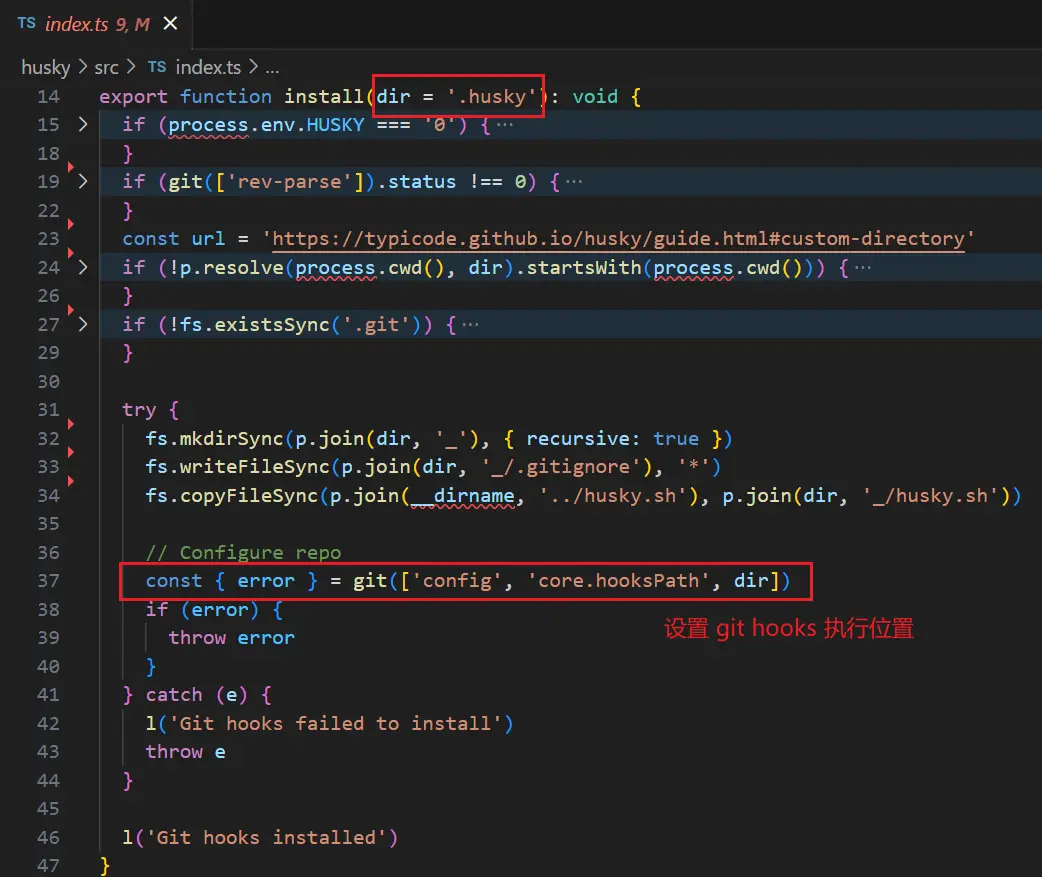Open the index.ts breadcrumb item

pyautogui.click(x=208, y=67)
